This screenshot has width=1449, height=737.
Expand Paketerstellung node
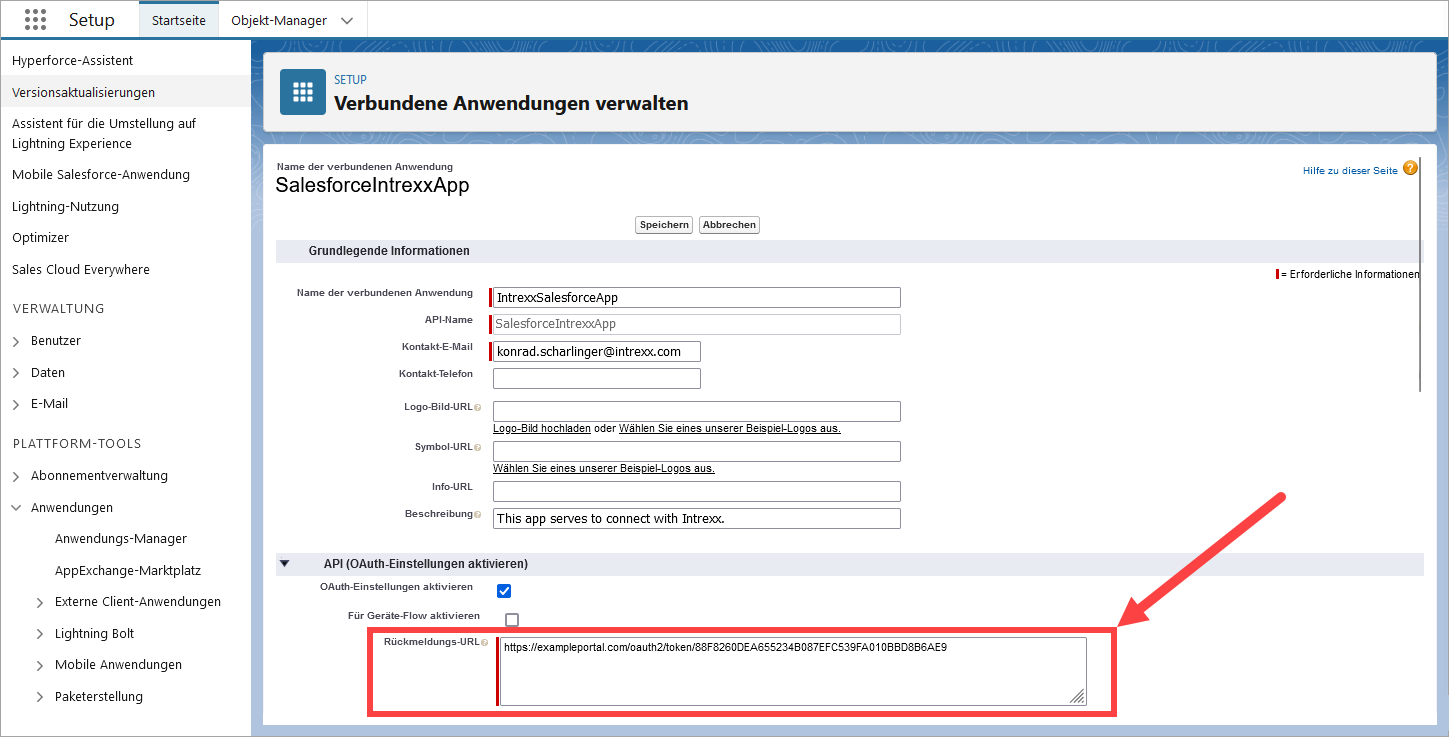(40, 697)
